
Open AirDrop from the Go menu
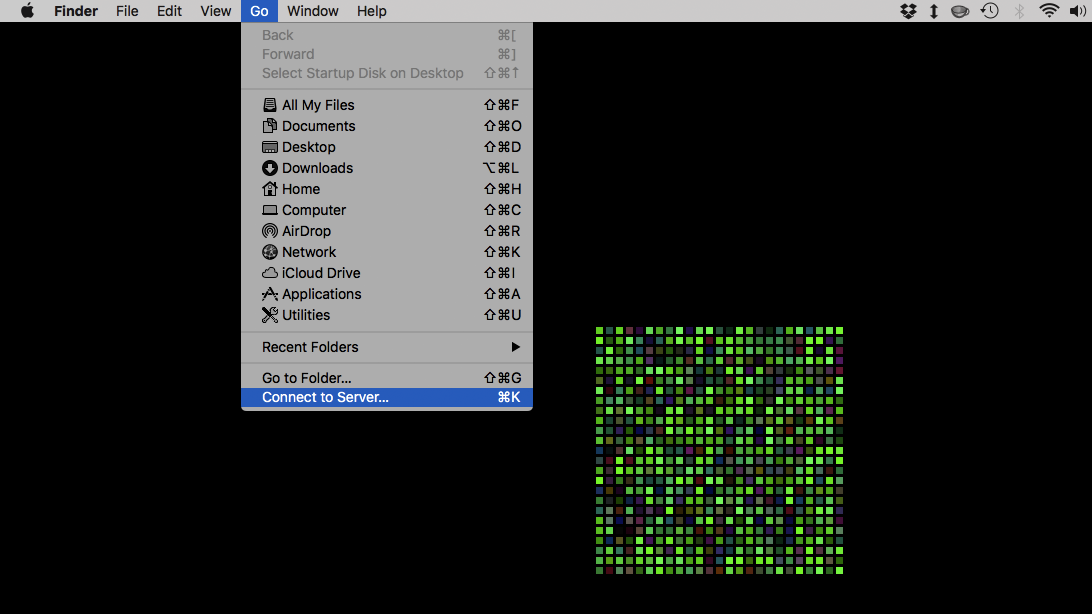(x=306, y=231)
